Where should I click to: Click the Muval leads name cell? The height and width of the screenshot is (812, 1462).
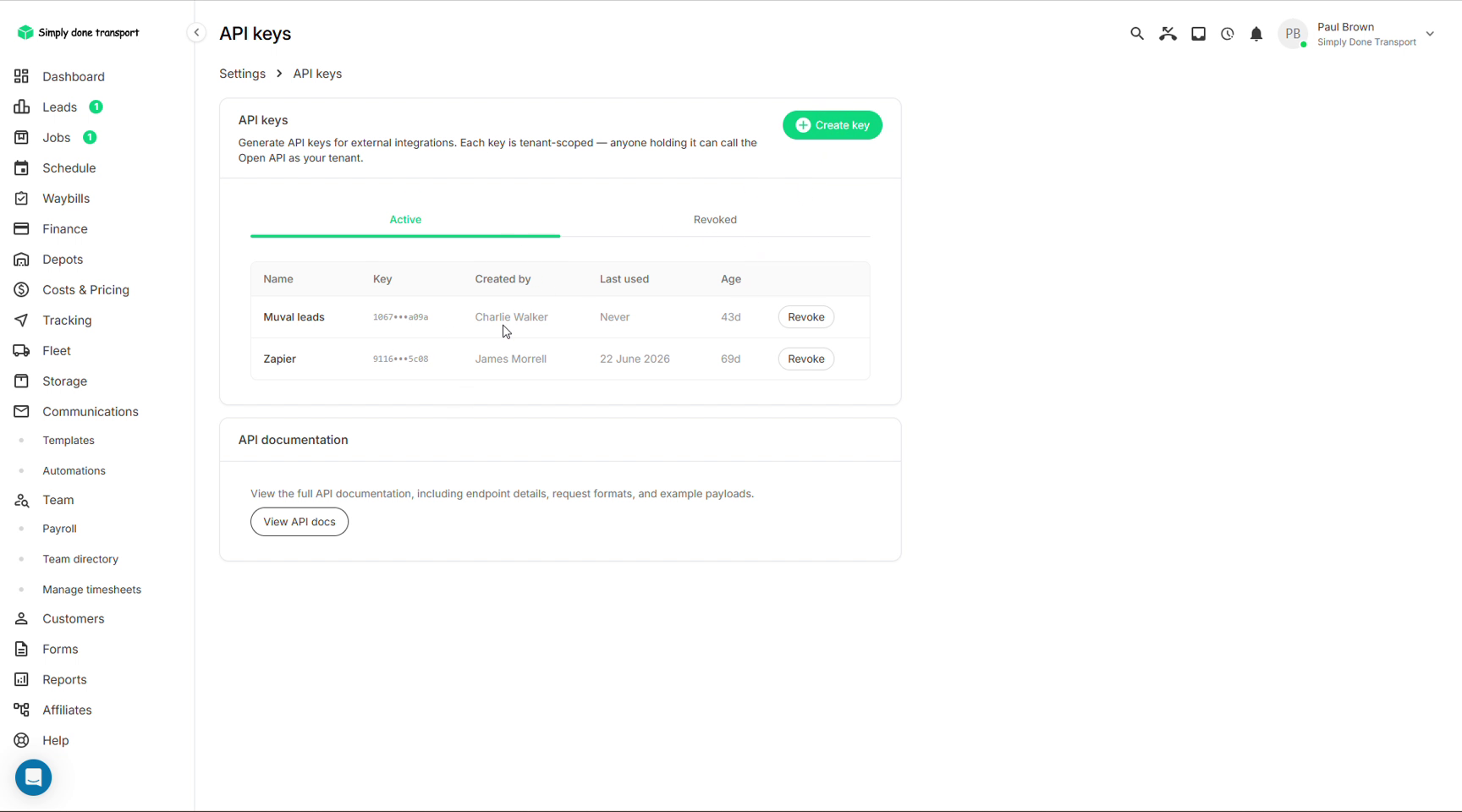click(294, 317)
